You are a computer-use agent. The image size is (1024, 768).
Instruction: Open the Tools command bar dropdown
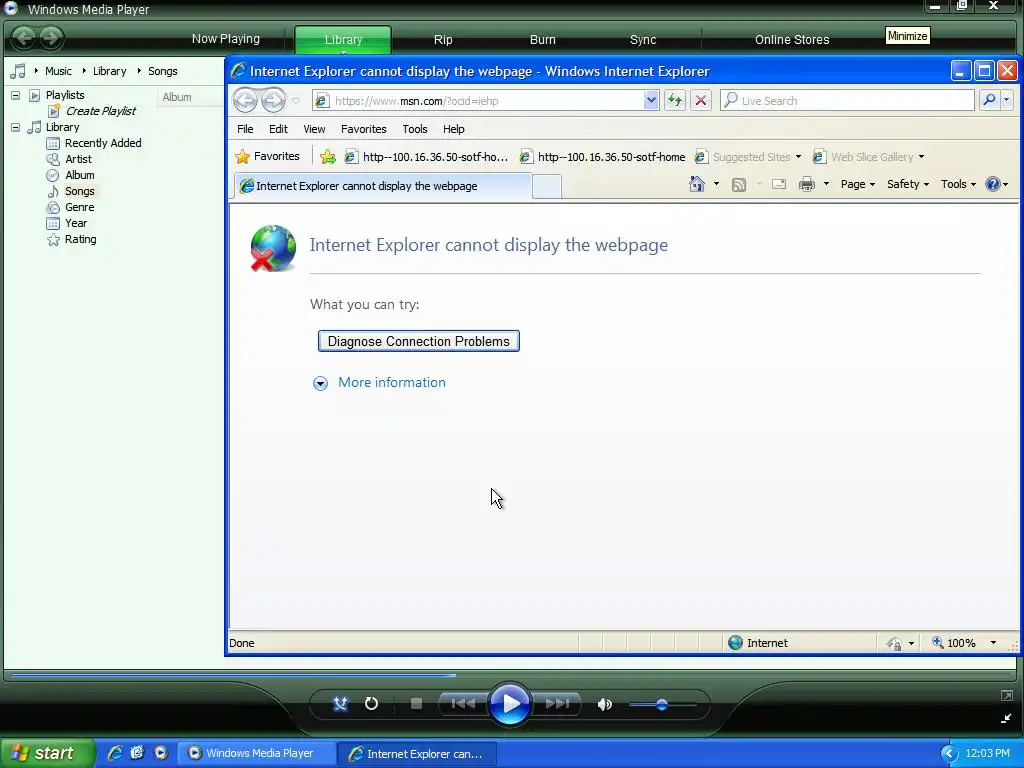[x=958, y=184]
